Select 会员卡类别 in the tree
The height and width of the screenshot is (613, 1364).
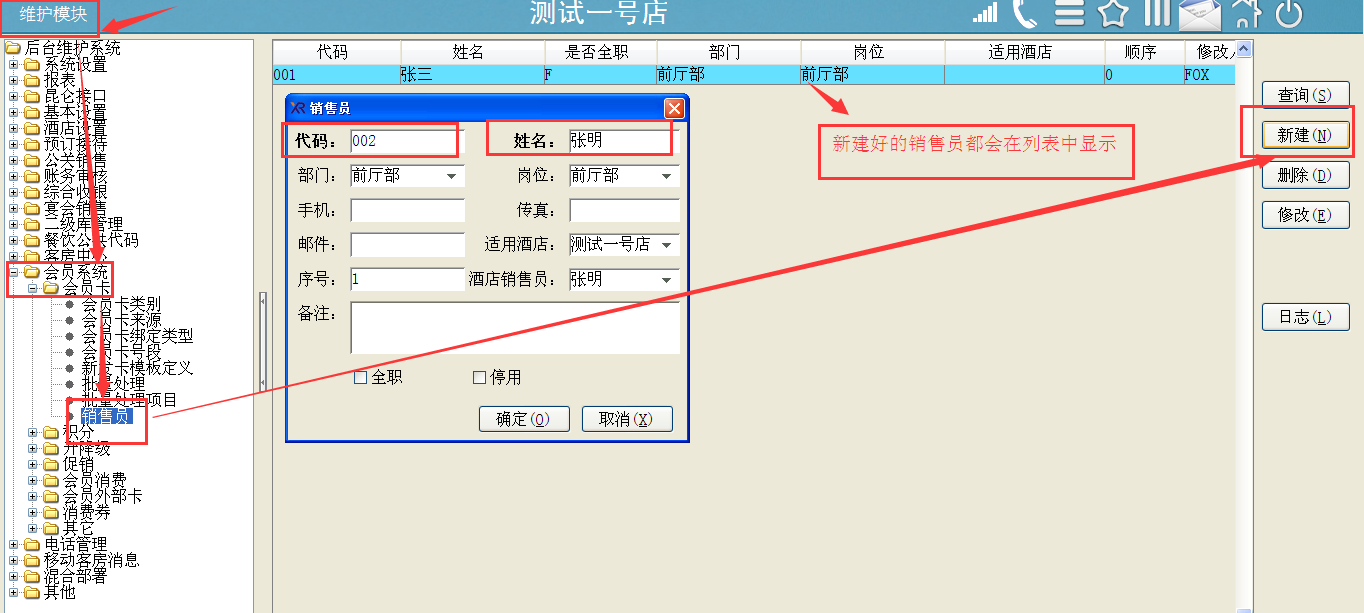[120, 304]
